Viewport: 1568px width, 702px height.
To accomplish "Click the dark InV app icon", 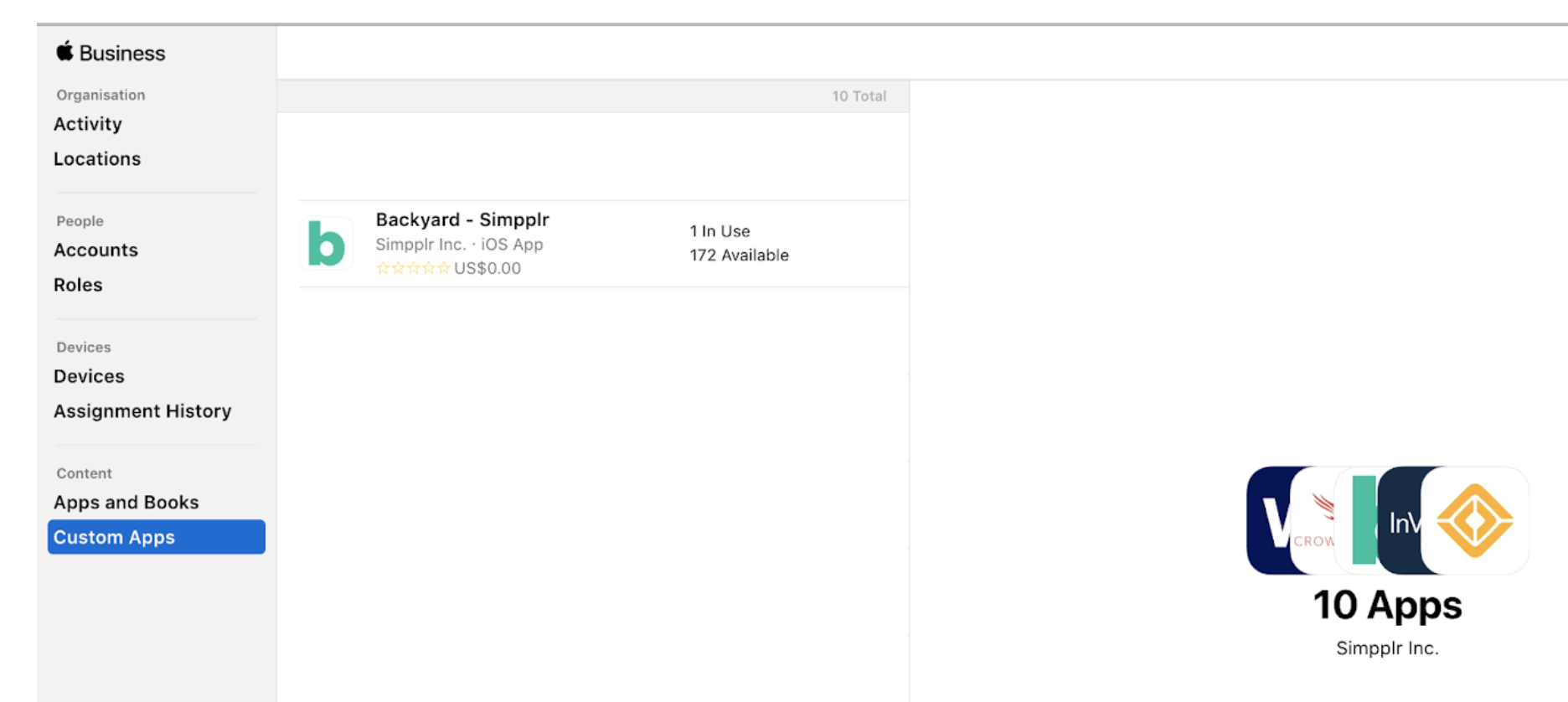I will (1400, 520).
